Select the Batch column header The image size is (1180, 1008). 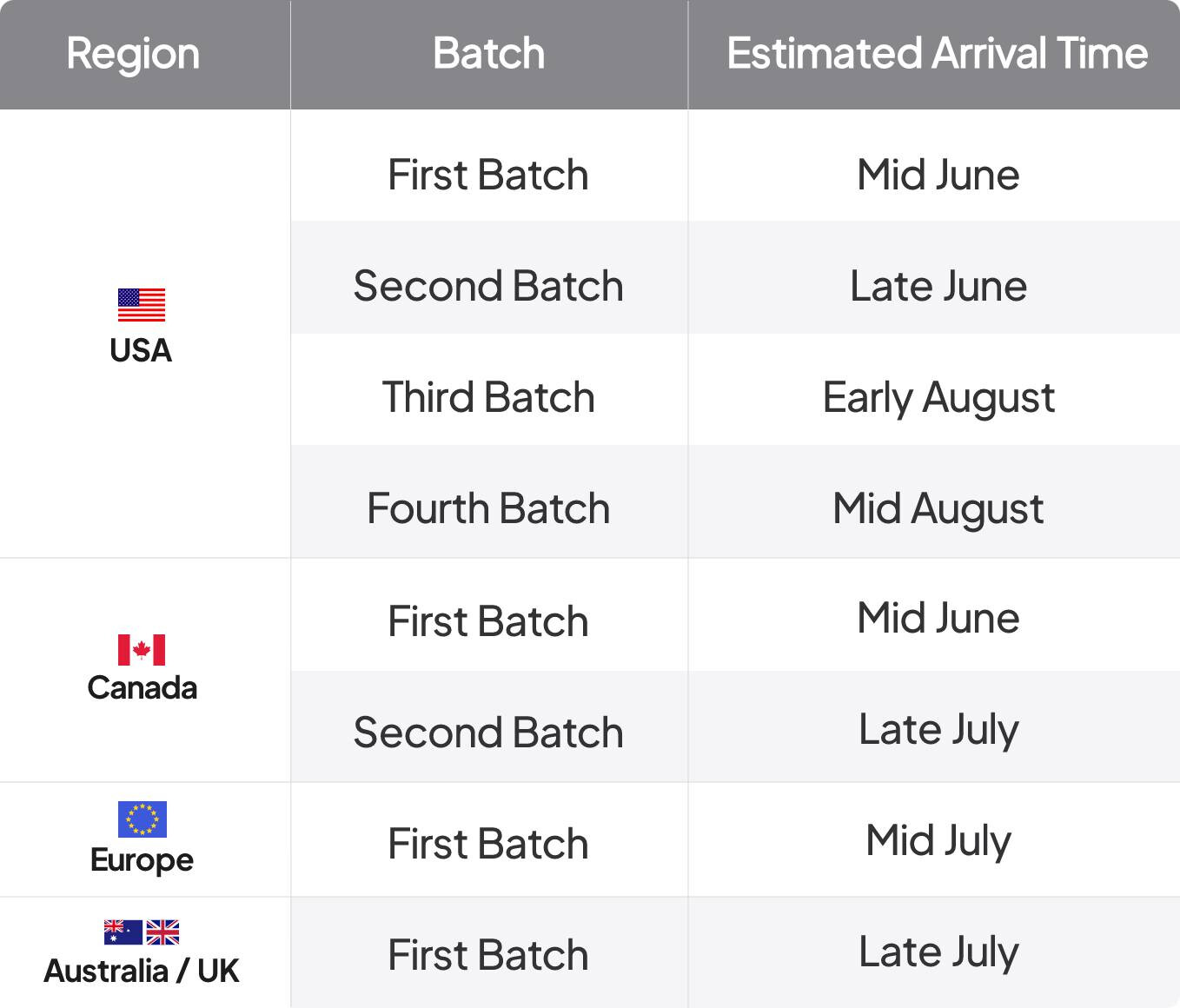coord(489,53)
